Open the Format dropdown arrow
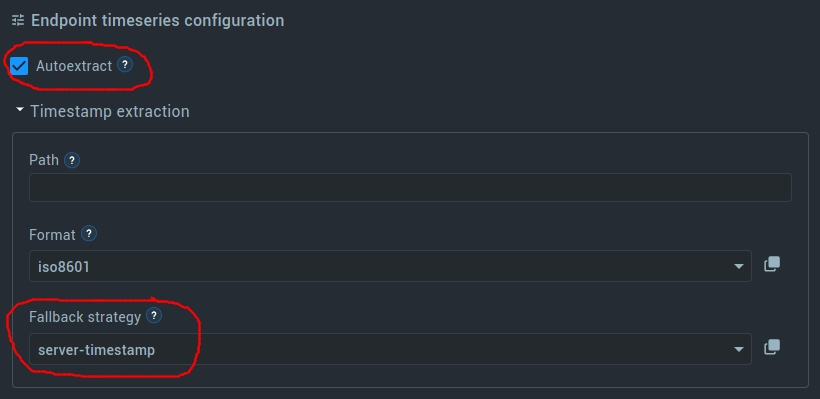820x399 pixels. pyautogui.click(x=738, y=267)
